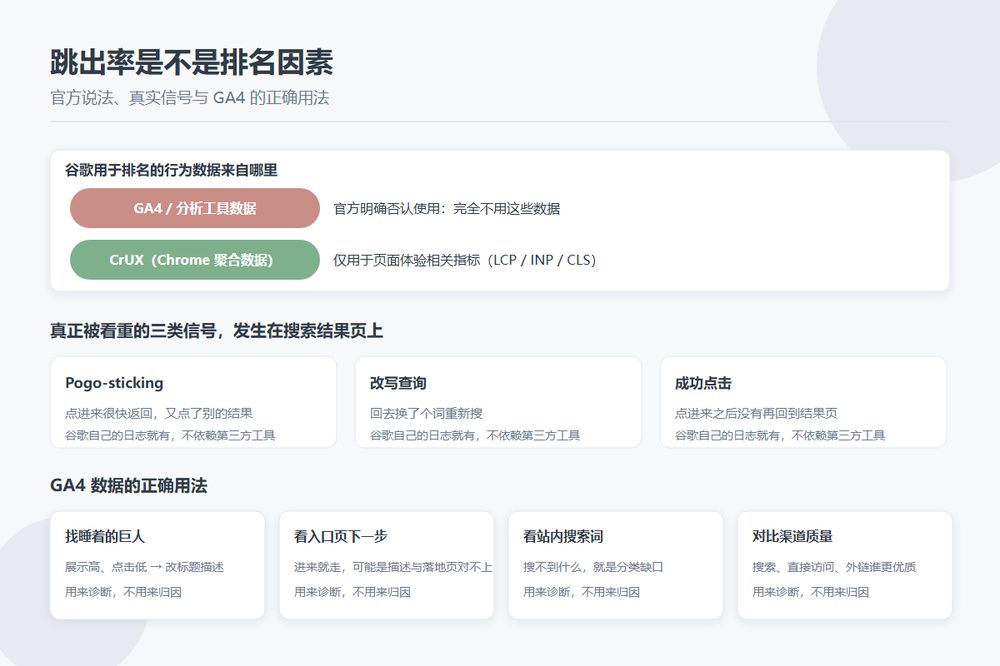This screenshot has width=1000, height=666.
Task: Select the 看站内搜索词 card title
Action: point(563,536)
